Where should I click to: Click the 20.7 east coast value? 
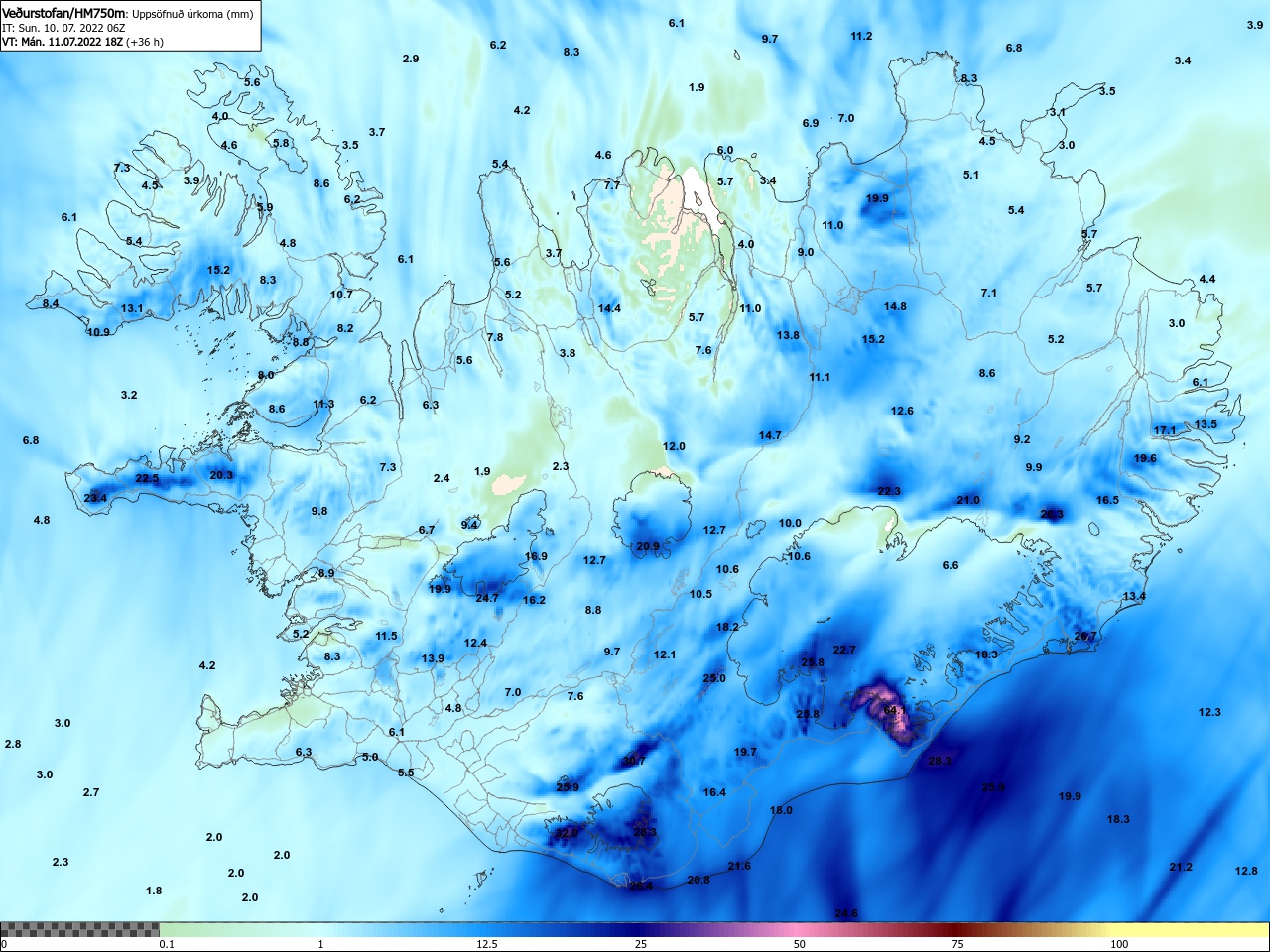1085,637
